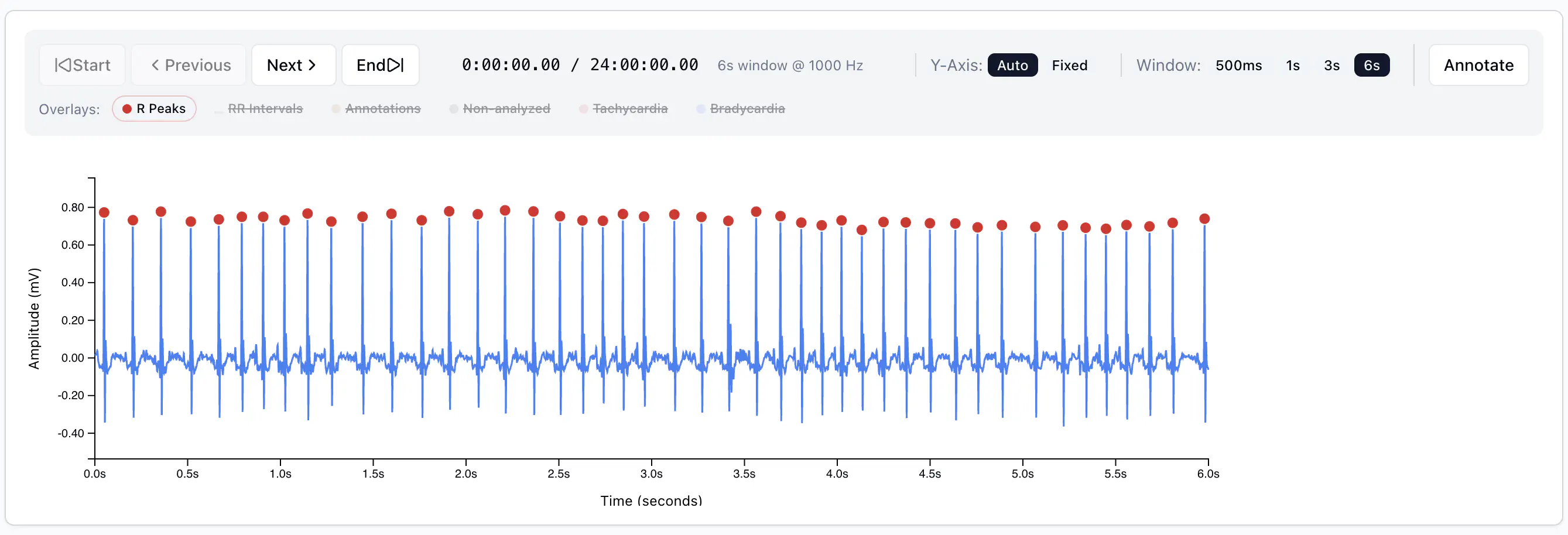Turn on the Non-analyzed overlay

(x=500, y=109)
